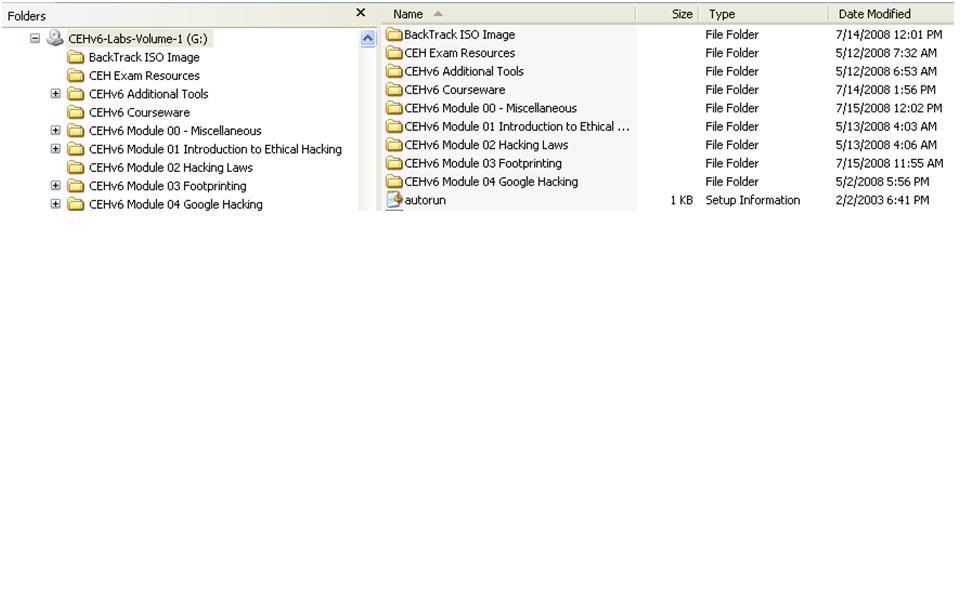Select Module 01 Introduction to Ethical Hacking tree label
961x611 pixels.
point(215,150)
